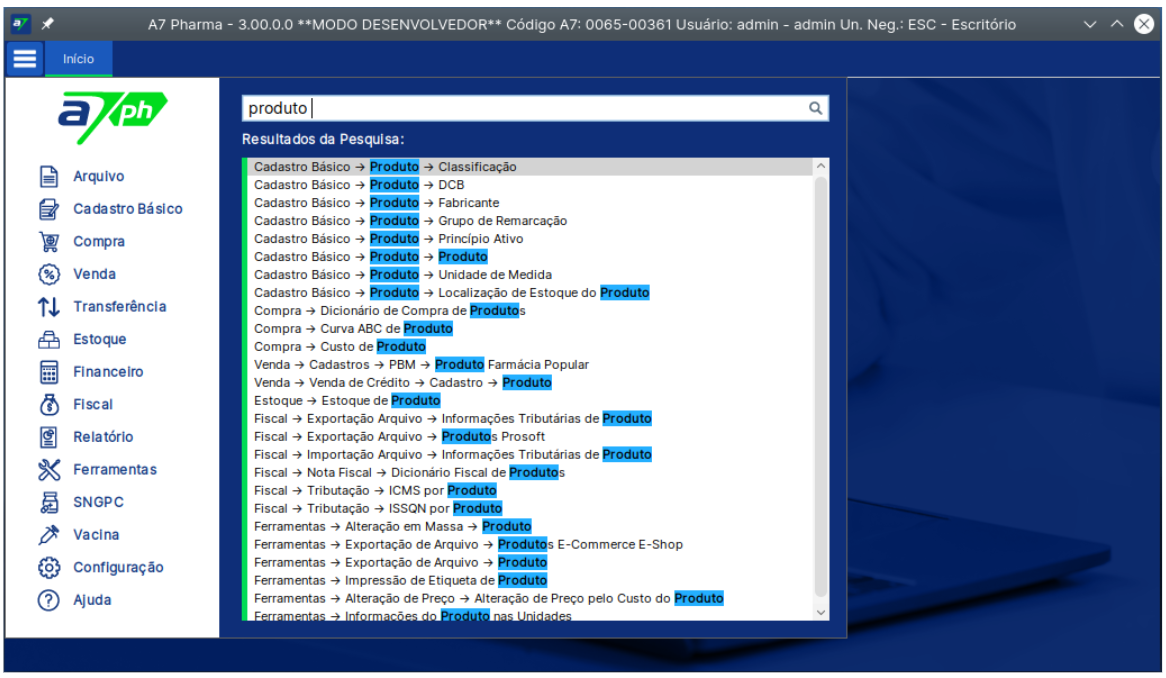The width and height of the screenshot is (1166, 678).
Task: Select result Localização de Estoque do Produto
Action: tap(530, 293)
